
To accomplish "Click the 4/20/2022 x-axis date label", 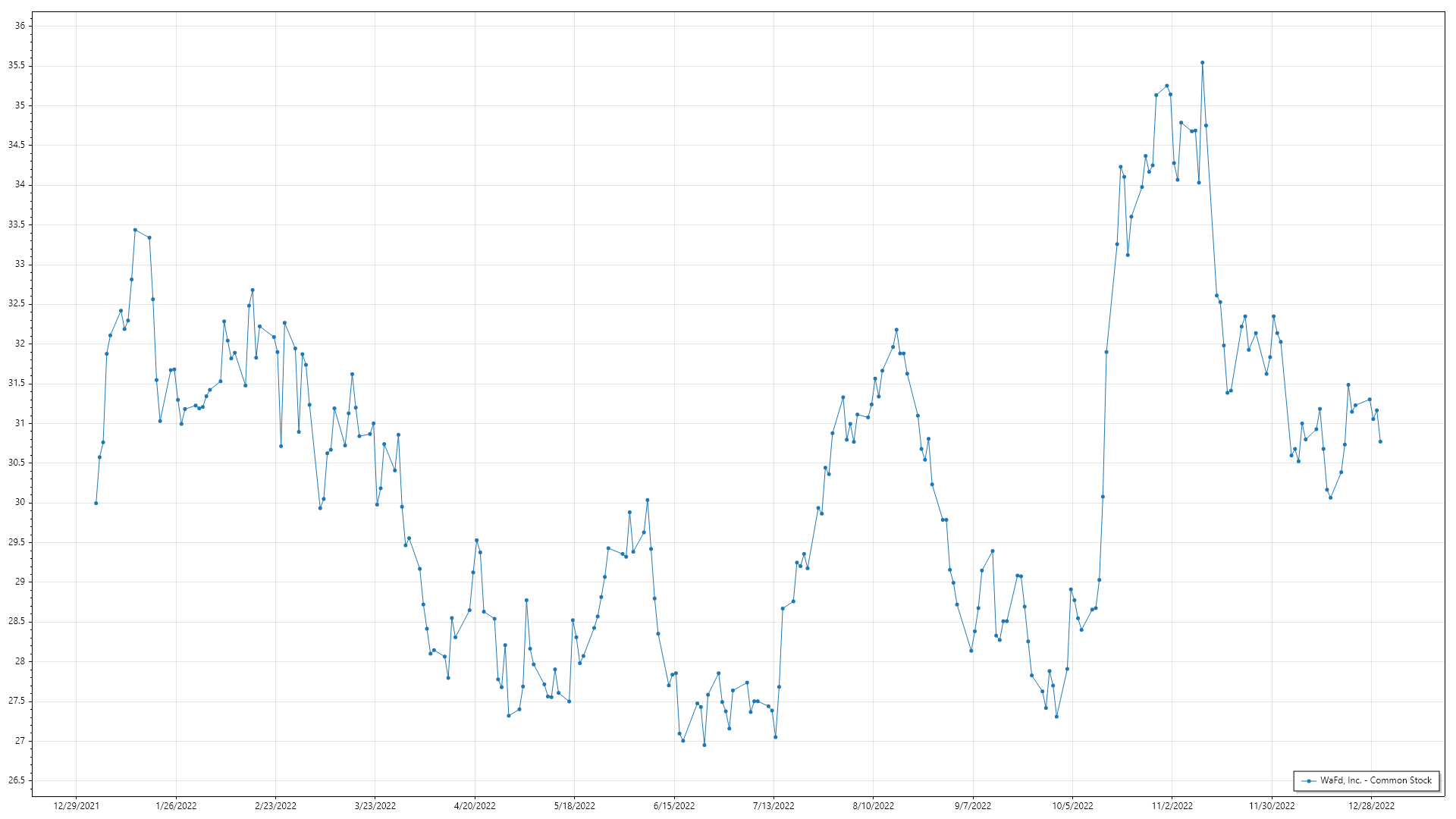I will (475, 805).
